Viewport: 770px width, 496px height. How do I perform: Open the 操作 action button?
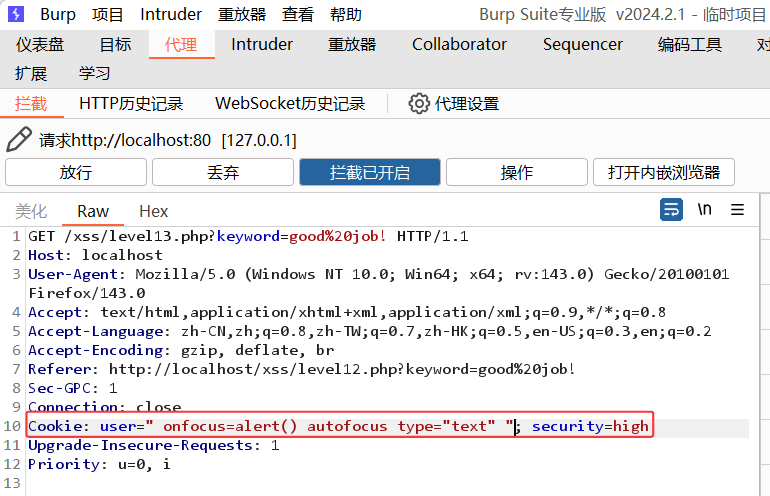coord(517,172)
